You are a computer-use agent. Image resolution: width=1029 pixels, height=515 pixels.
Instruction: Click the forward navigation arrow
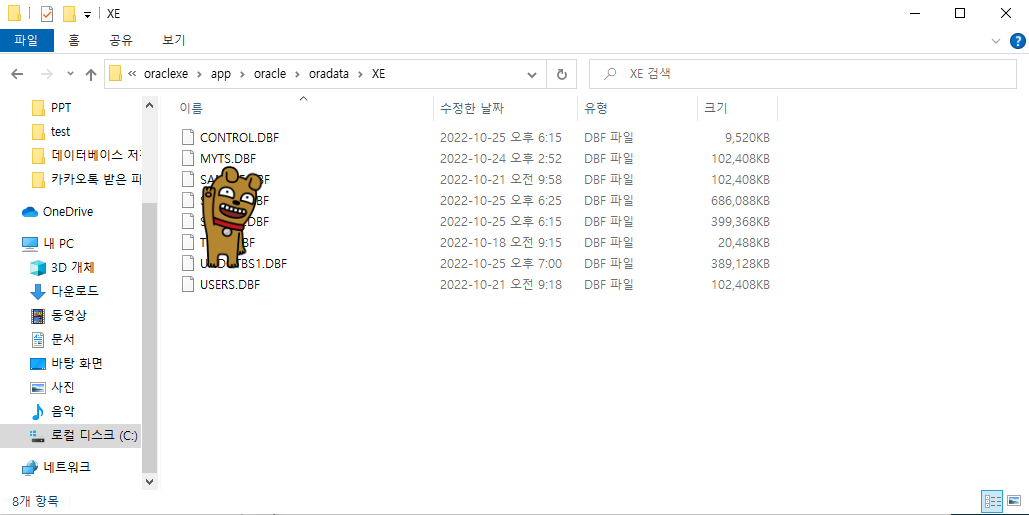coord(47,74)
